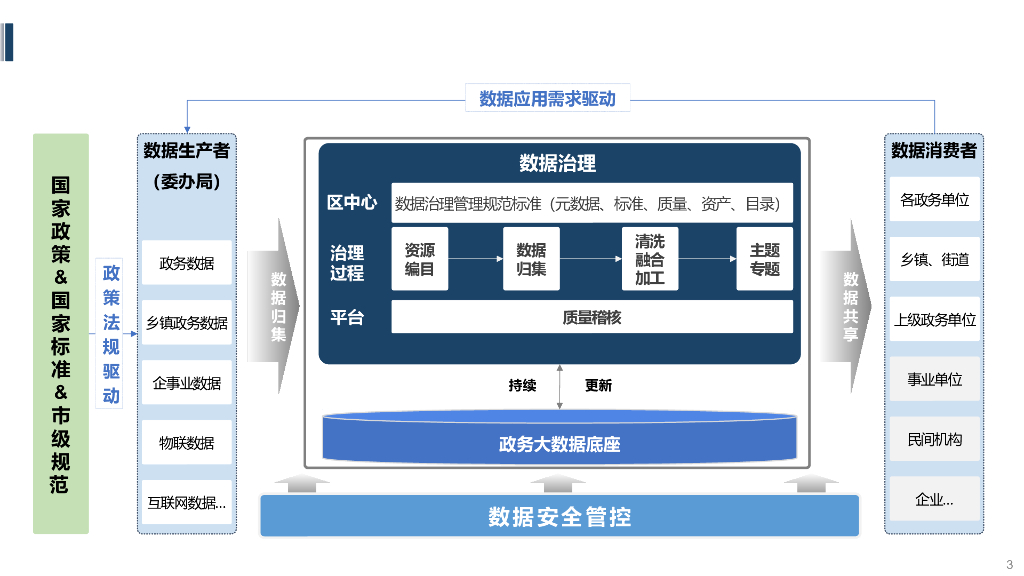1024x576 pixels.
Task: Select the 清洗融合加工 step box
Action: click(x=650, y=259)
